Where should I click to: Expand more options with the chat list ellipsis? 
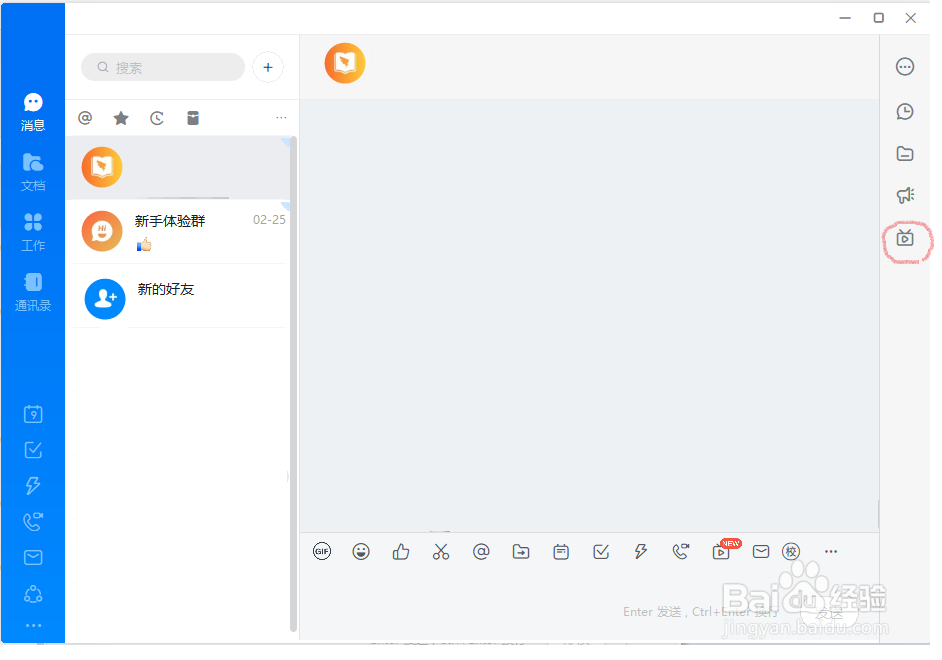[281, 117]
